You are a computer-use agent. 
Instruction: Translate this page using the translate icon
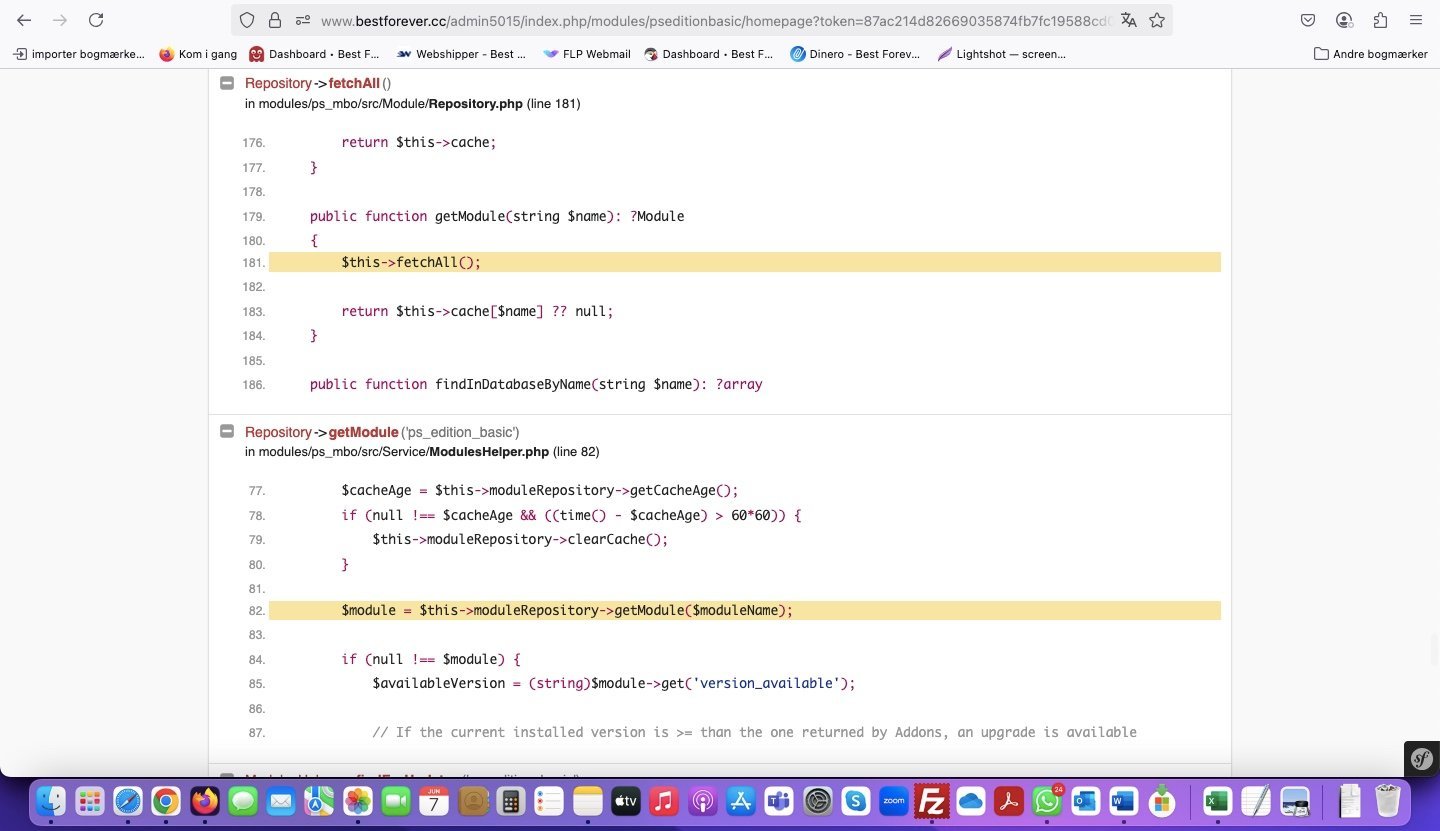pyautogui.click(x=1129, y=20)
